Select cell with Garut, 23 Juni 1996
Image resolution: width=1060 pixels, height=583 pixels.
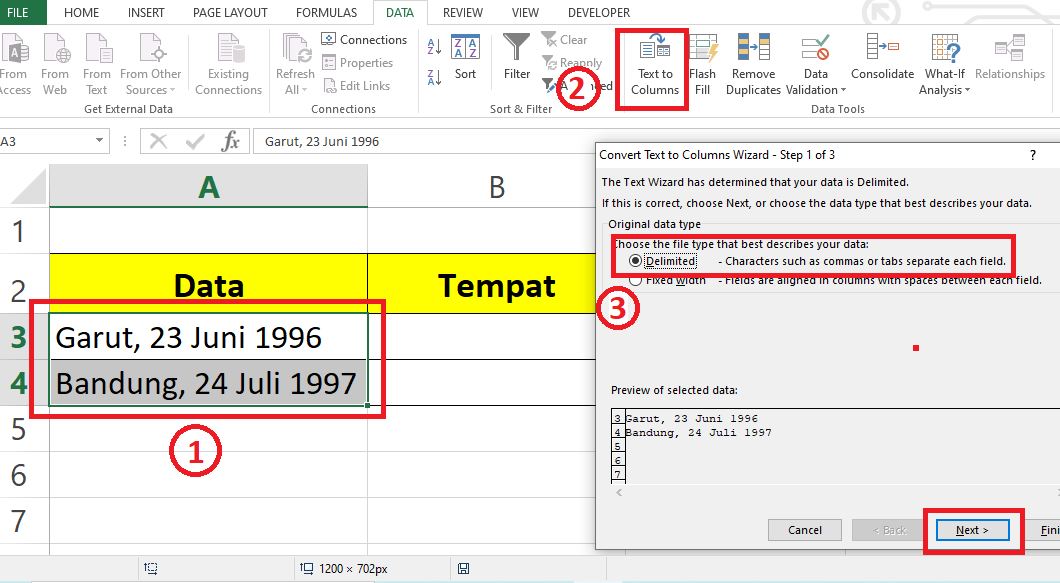click(x=208, y=337)
